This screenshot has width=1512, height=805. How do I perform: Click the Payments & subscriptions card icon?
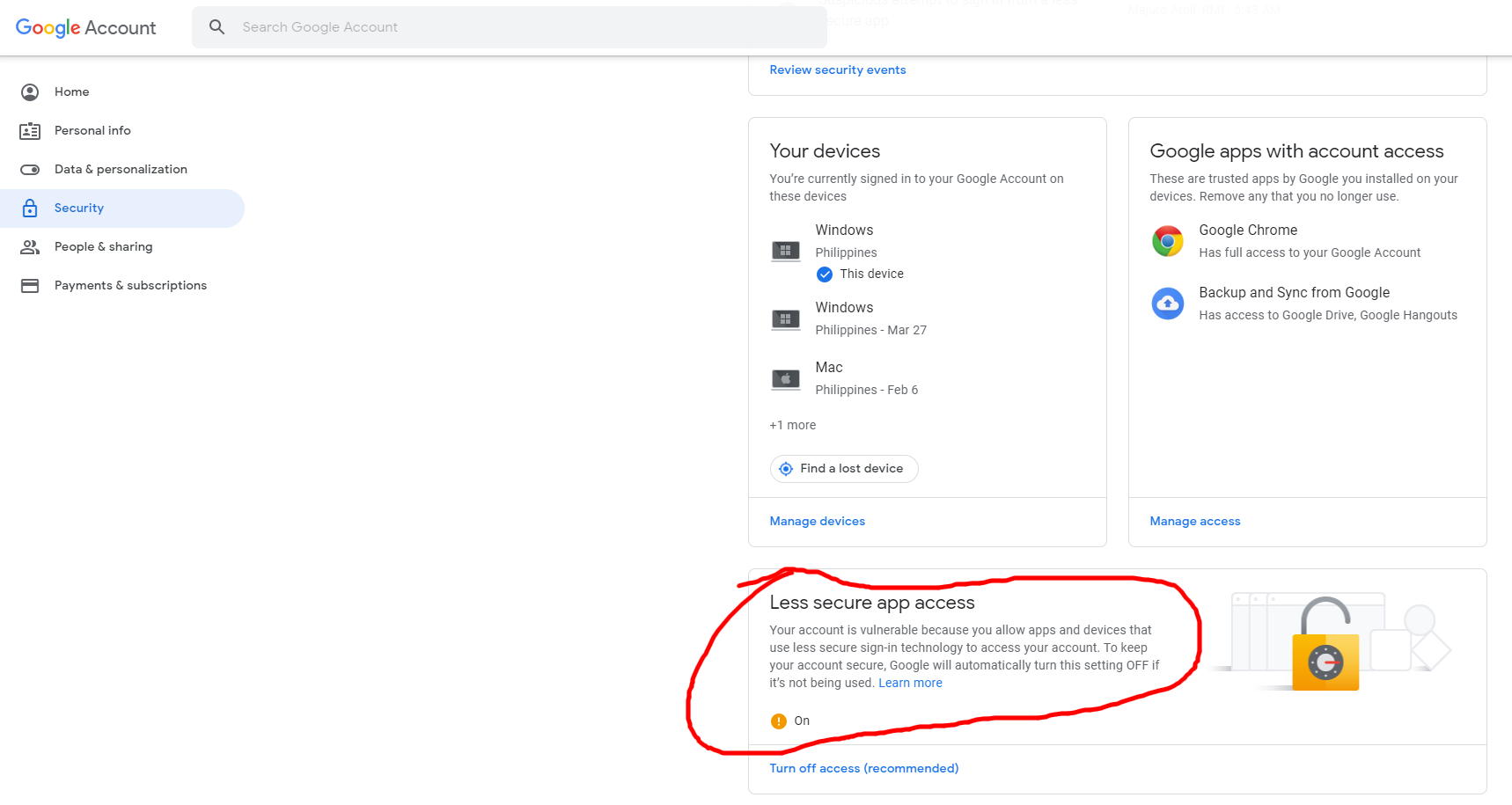[x=30, y=286]
